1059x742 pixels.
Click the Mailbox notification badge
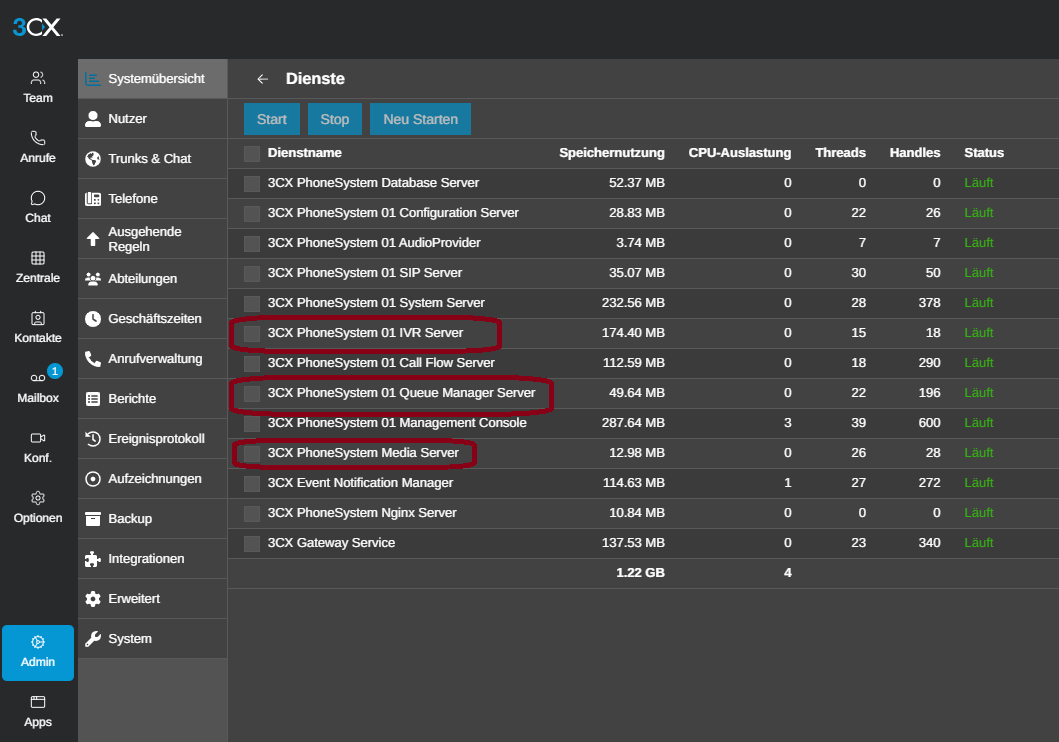click(55, 371)
